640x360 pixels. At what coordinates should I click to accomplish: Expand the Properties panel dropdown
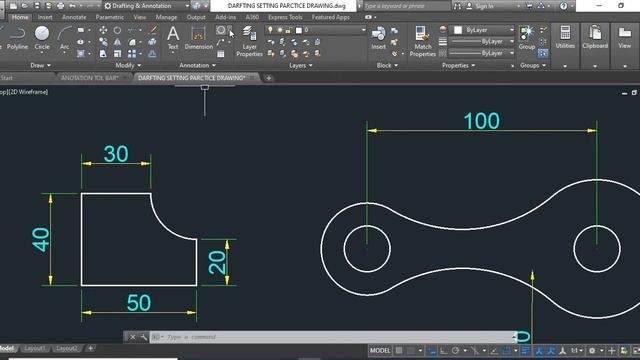pyautogui.click(x=458, y=65)
